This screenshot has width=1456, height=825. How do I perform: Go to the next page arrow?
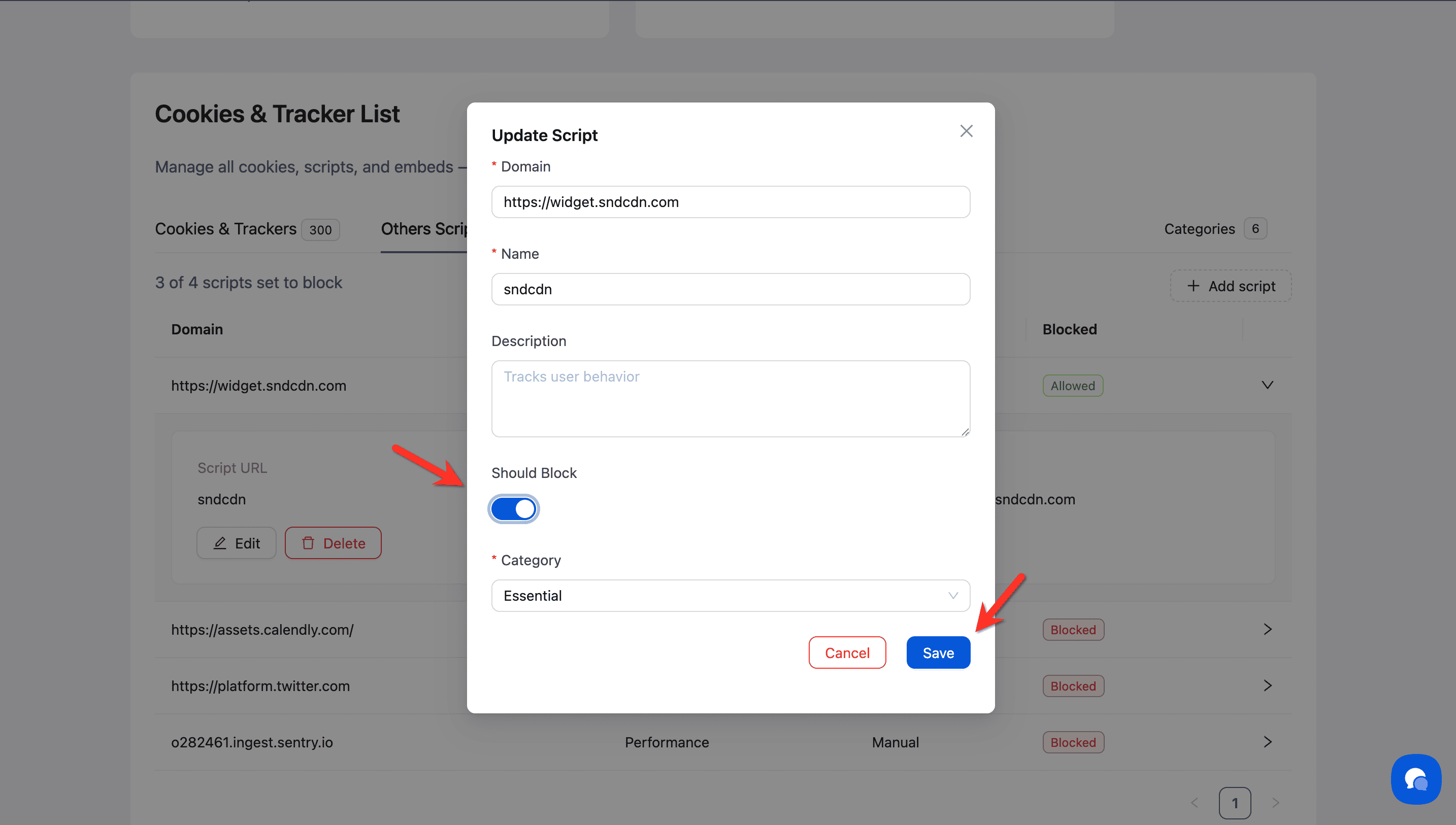pos(1275,803)
